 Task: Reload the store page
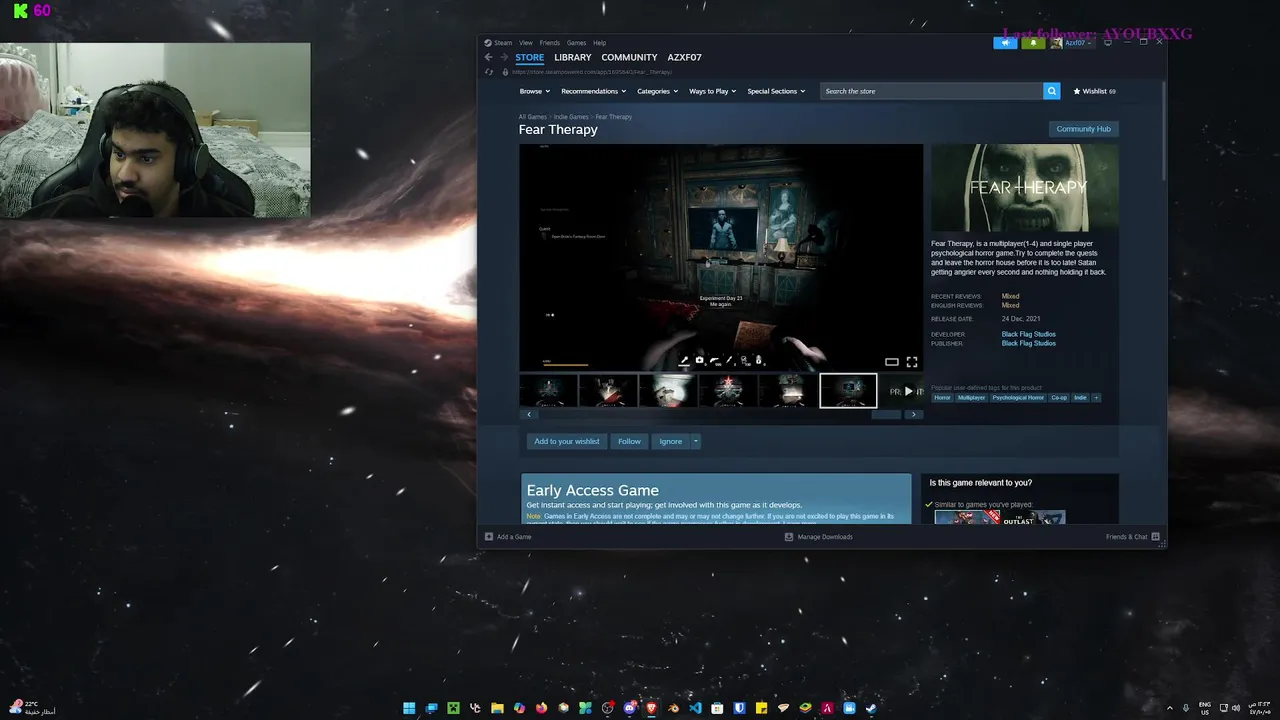coord(489,72)
